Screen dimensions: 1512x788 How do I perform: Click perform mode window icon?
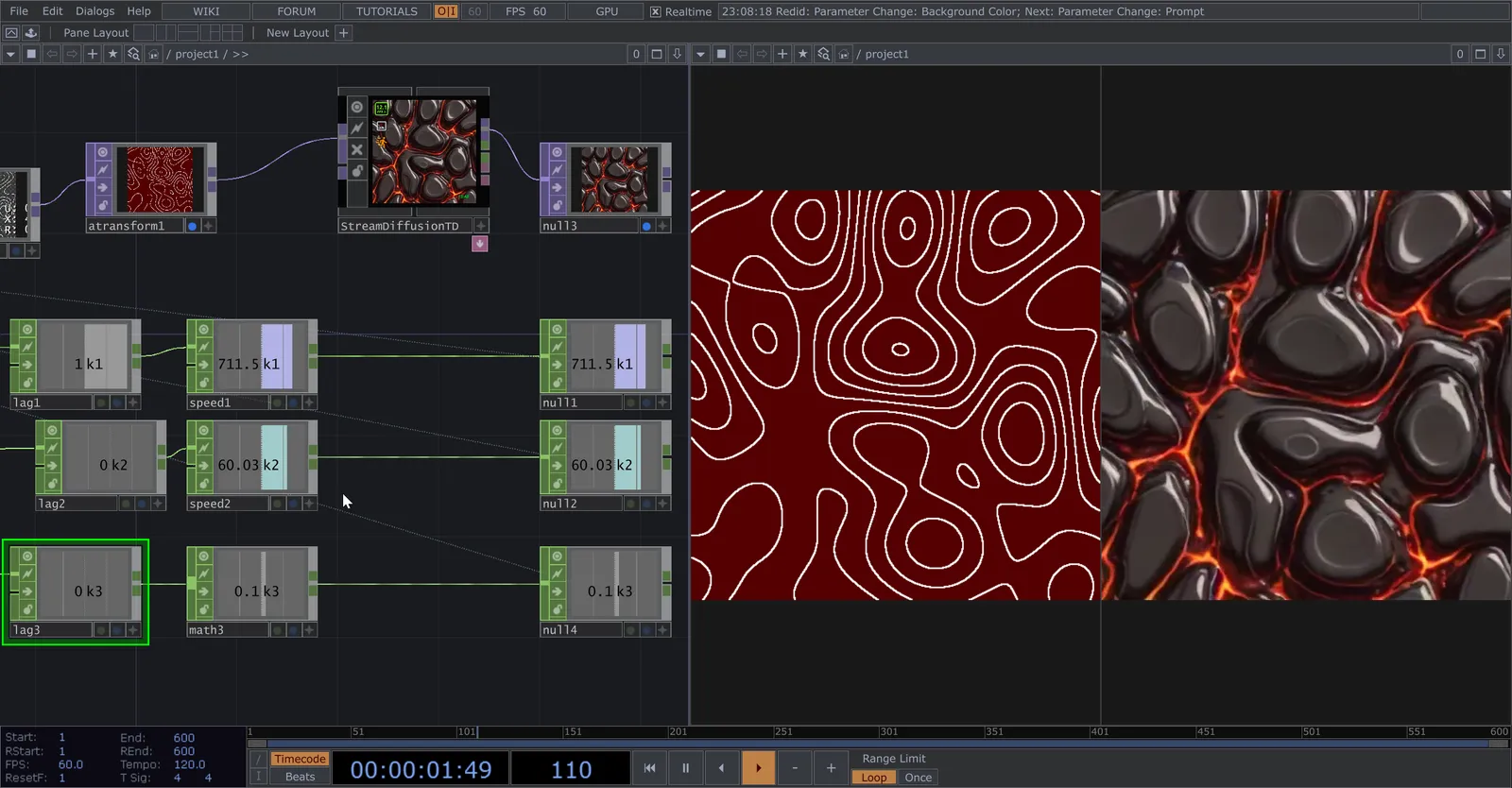(11, 32)
